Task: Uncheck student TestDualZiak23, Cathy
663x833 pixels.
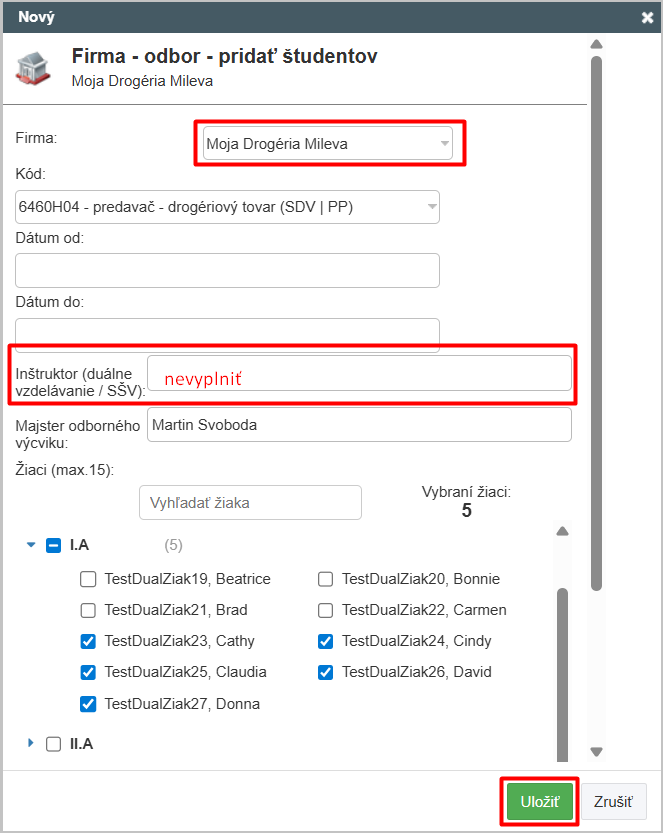Action: pyautogui.click(x=88, y=641)
